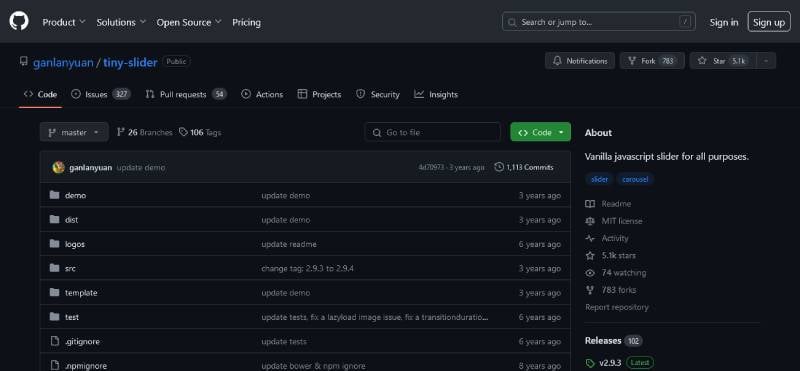Select the slider topic tag
This screenshot has height=371, width=800.
(x=599, y=180)
